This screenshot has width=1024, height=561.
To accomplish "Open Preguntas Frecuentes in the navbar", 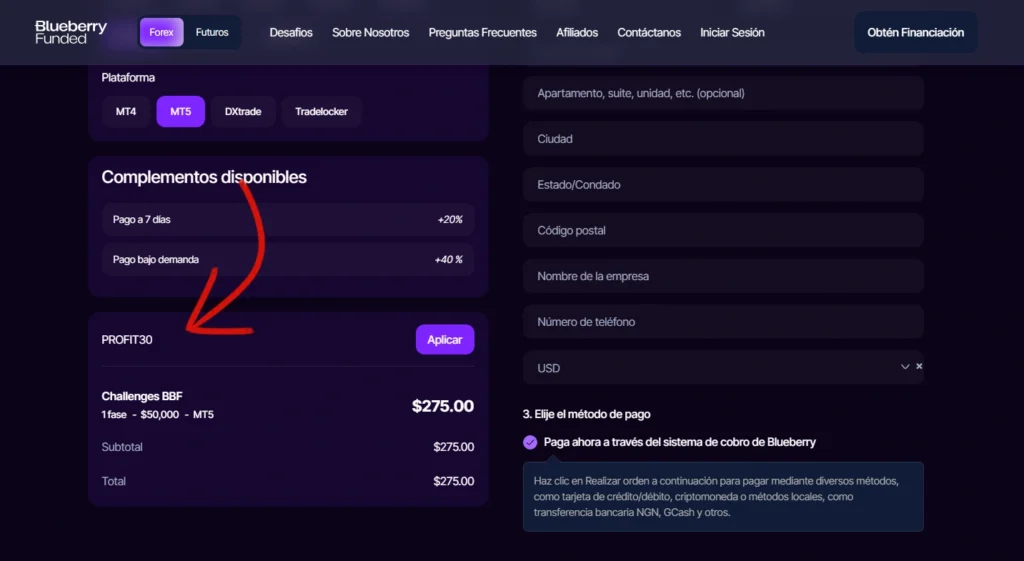I will [482, 33].
